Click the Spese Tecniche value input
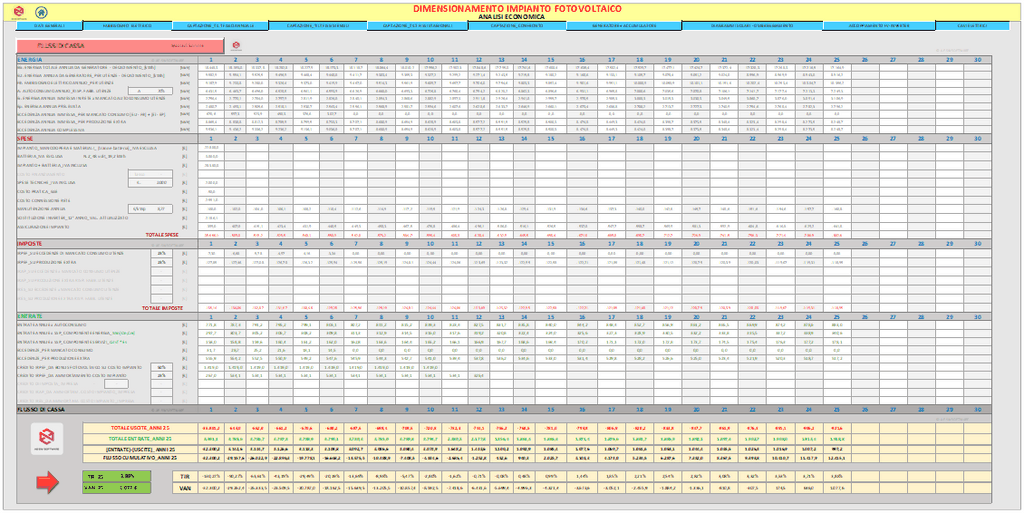Image resolution: width=1024 pixels, height=513 pixels. pyautogui.click(x=160, y=183)
